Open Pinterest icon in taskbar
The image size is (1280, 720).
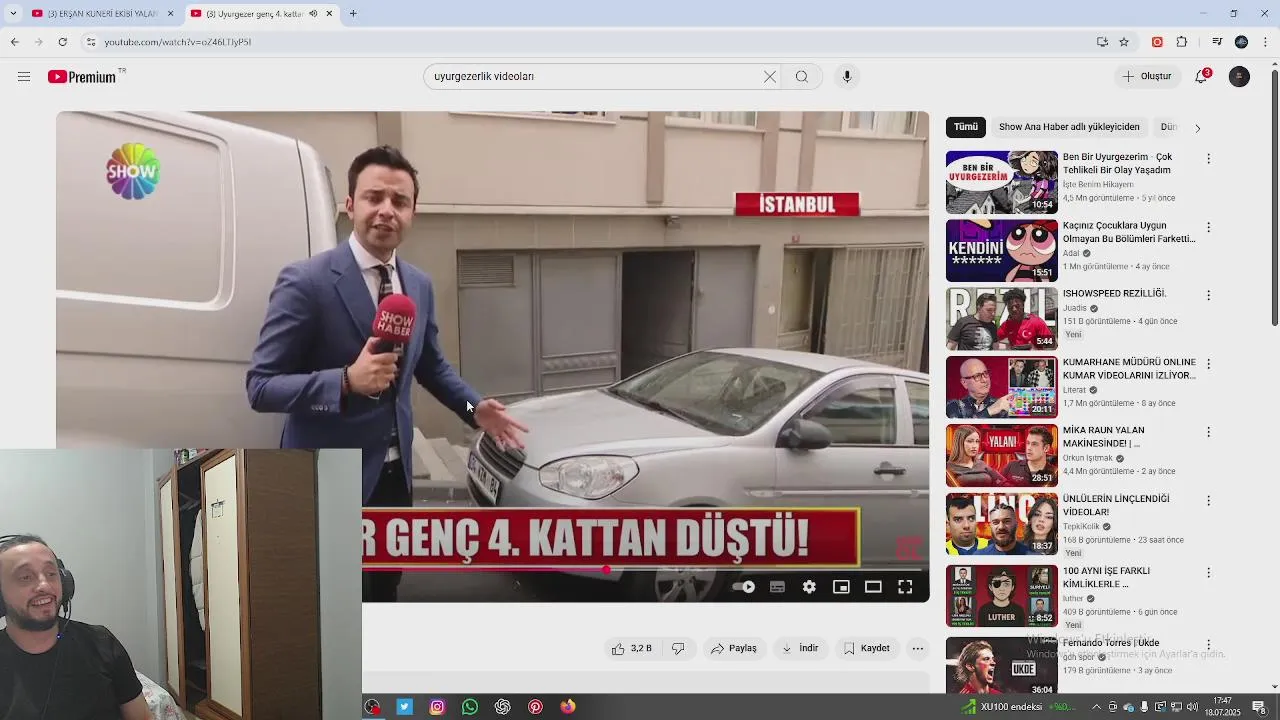click(x=536, y=707)
